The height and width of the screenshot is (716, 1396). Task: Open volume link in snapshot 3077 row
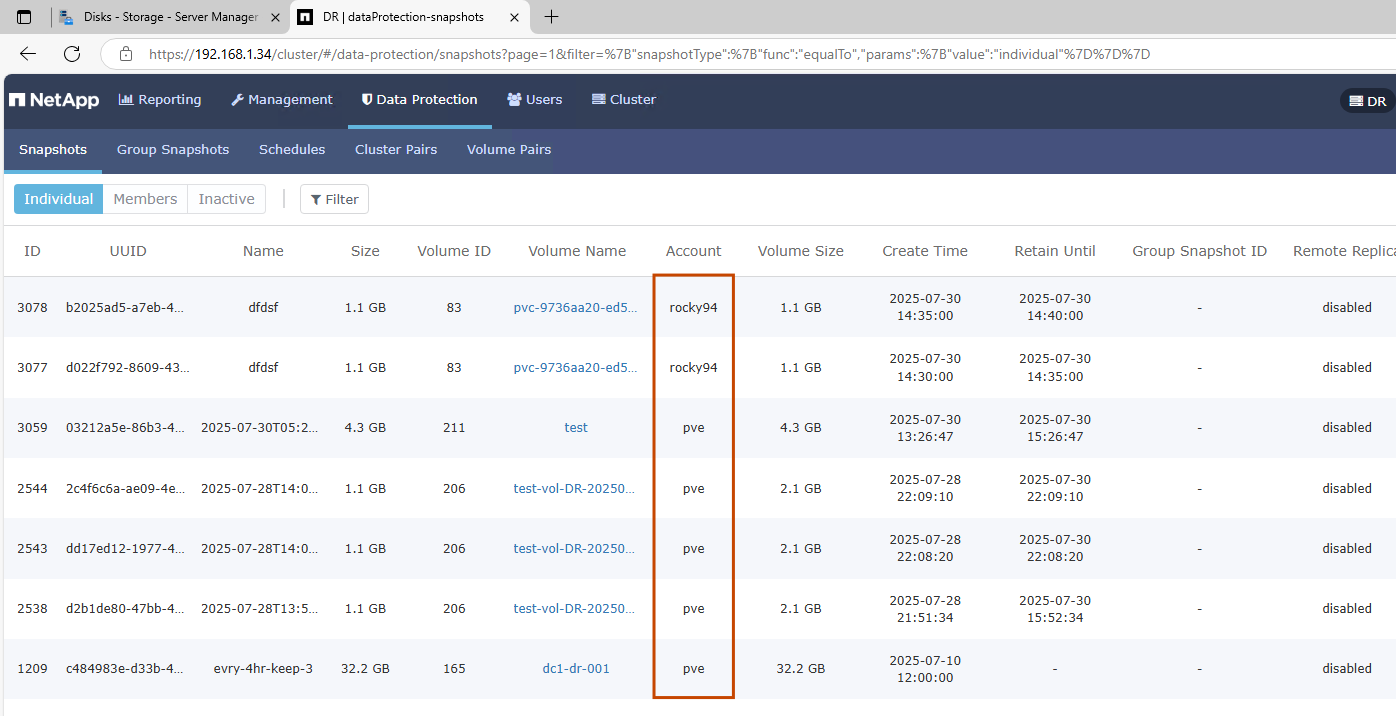pyautogui.click(x=576, y=367)
